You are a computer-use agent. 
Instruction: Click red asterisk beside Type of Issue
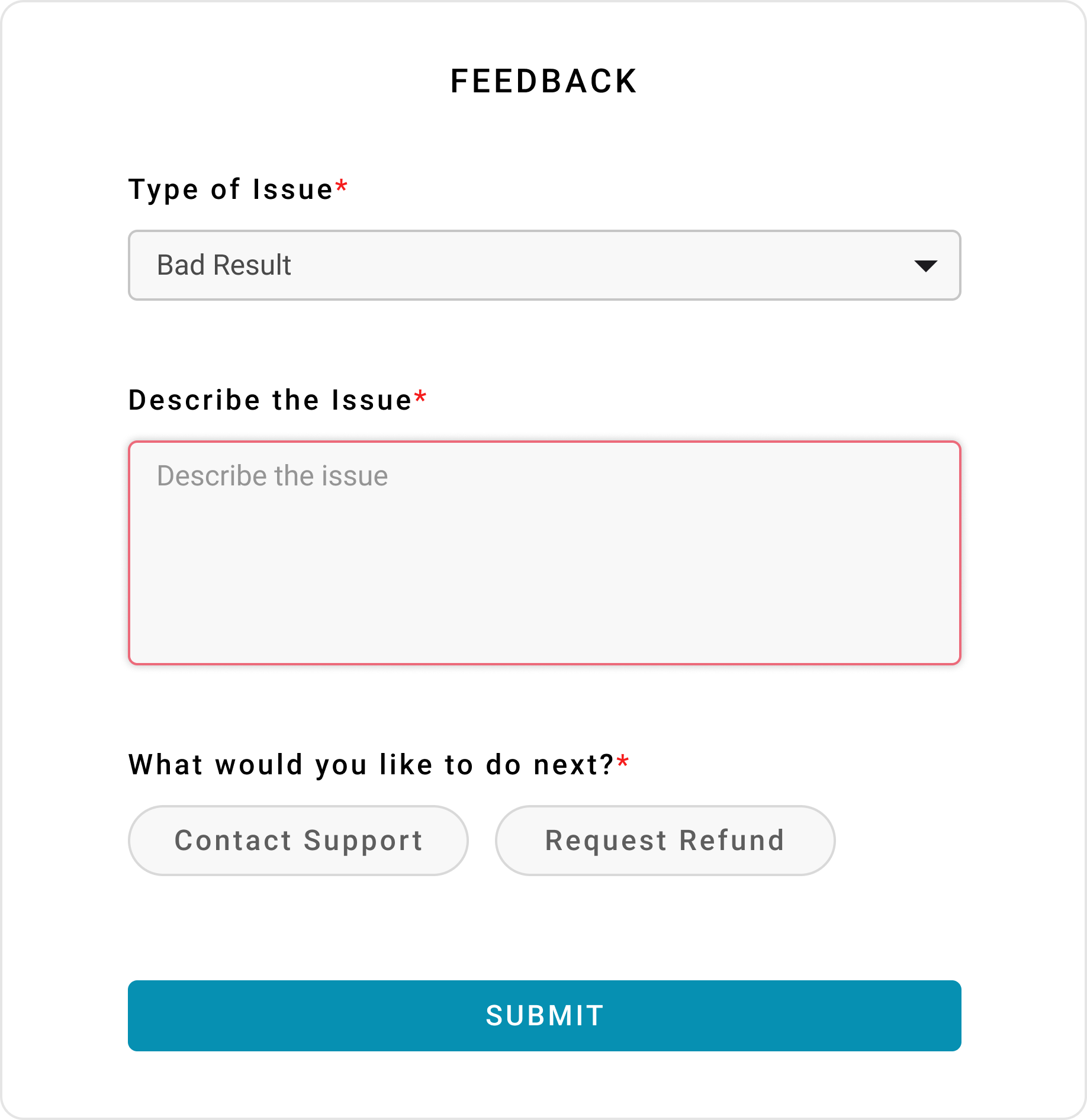click(342, 187)
